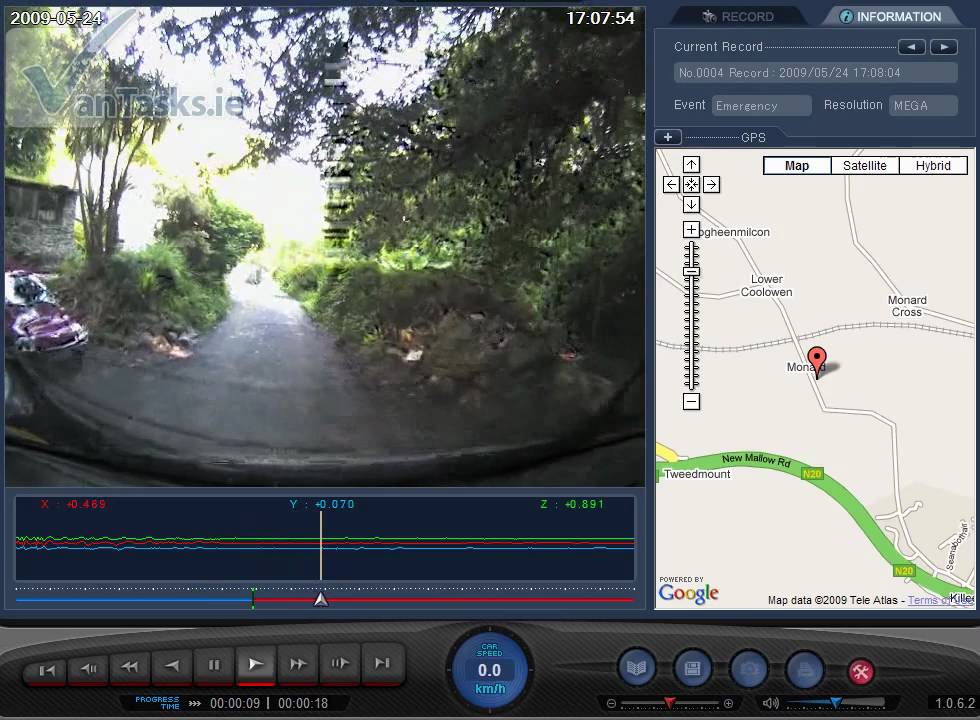Step one frame backward
The width and height of the screenshot is (980, 720).
[x=89, y=669]
